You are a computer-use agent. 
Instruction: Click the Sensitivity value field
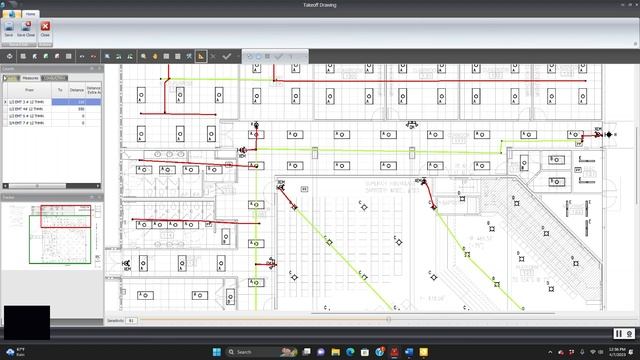coord(131,320)
